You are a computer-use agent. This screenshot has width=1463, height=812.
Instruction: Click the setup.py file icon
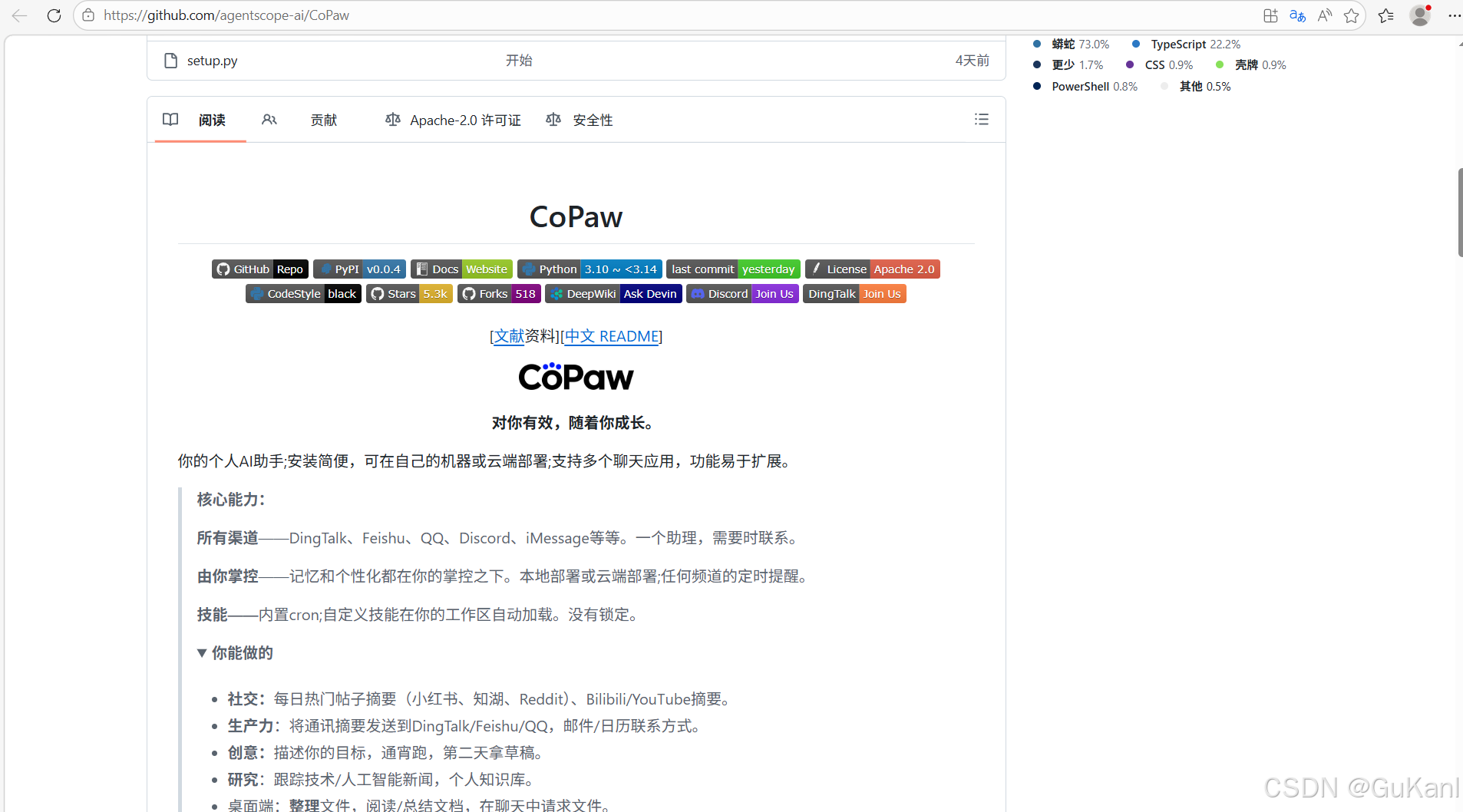point(171,61)
